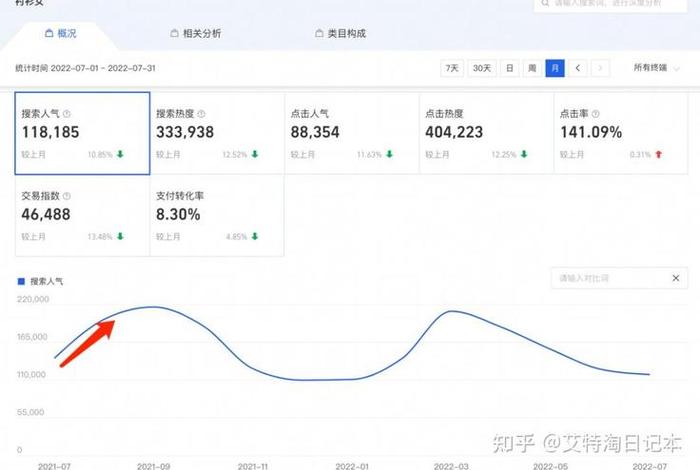
Task: Click the 类目构成 tab icon
Action: 319,33
